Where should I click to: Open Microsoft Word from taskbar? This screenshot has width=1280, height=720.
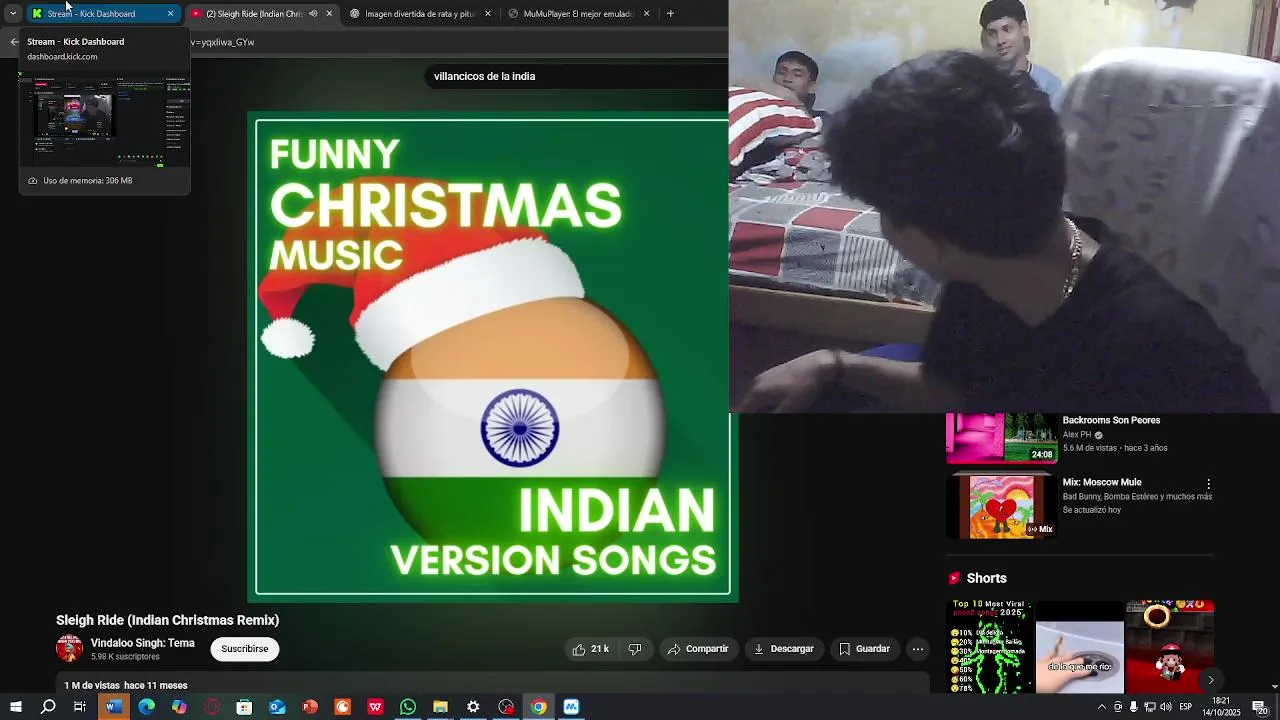point(113,707)
